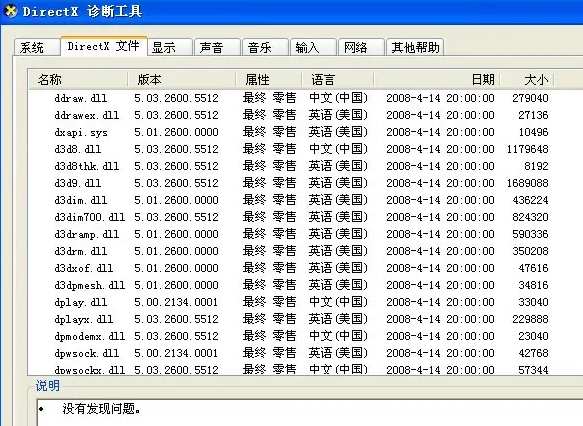
Task: Sort by the 名称 column header
Action: click(x=78, y=80)
